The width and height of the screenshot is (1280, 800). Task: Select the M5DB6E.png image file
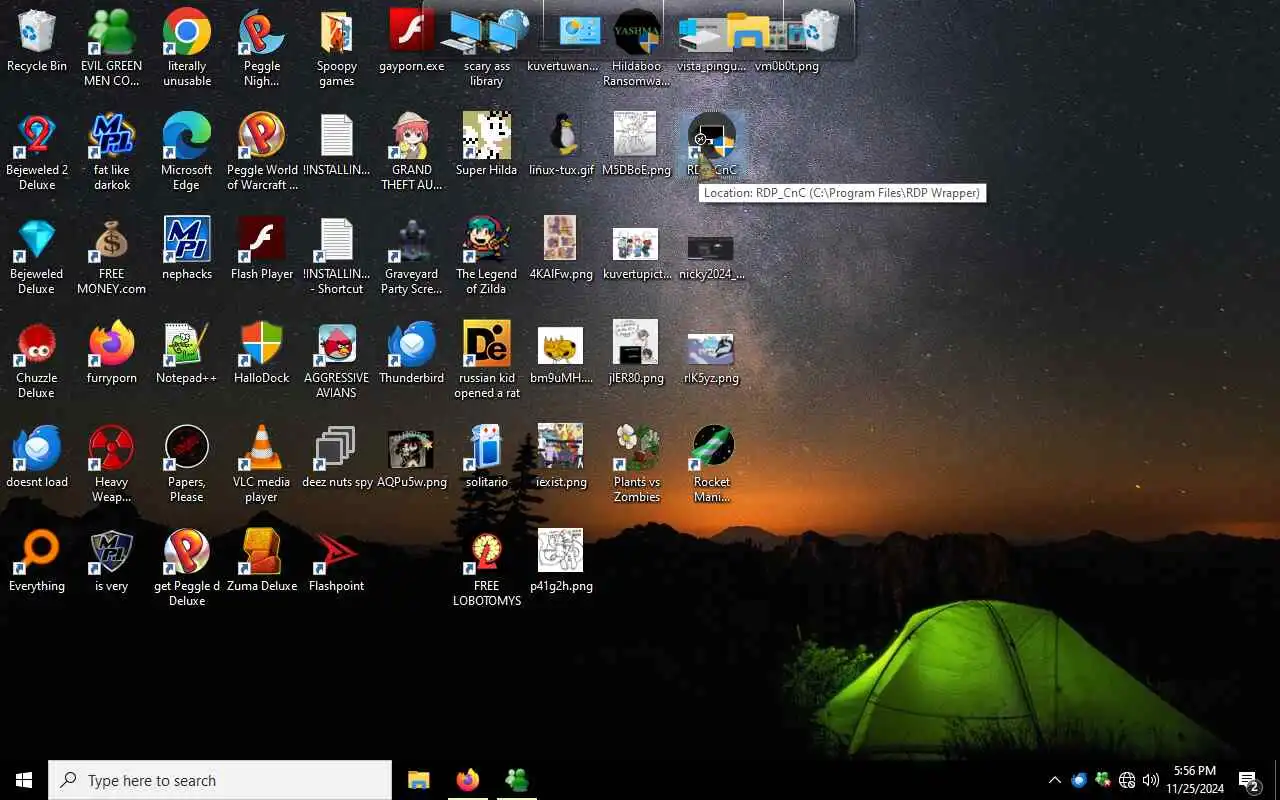[x=637, y=144]
